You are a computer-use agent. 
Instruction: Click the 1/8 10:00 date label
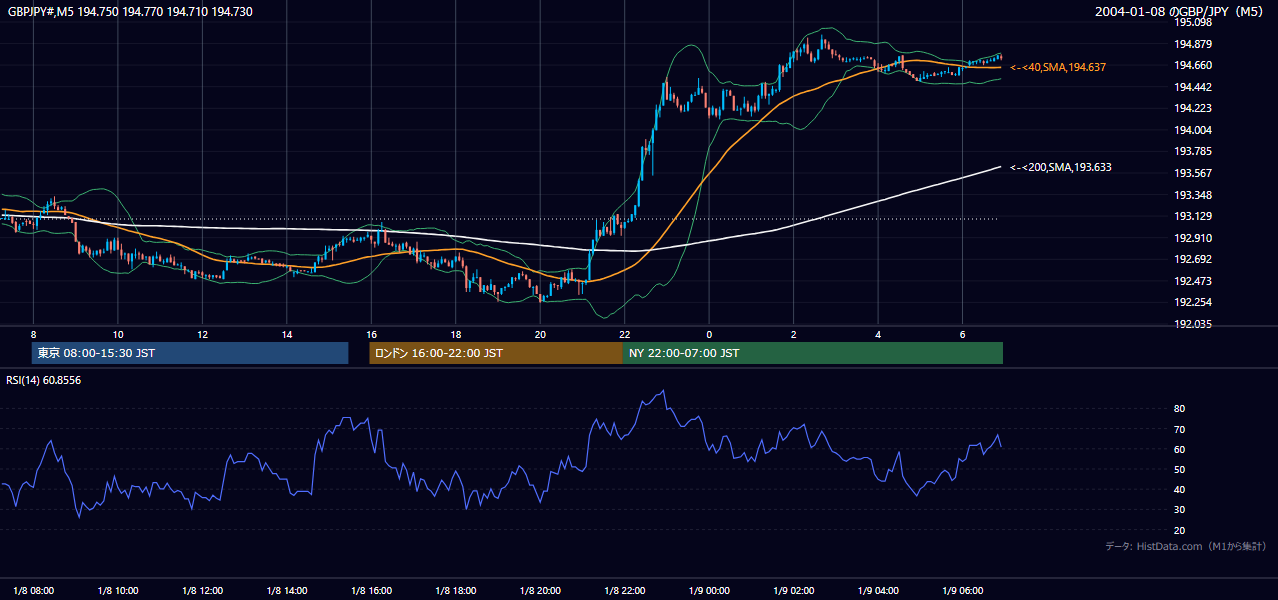[118, 590]
